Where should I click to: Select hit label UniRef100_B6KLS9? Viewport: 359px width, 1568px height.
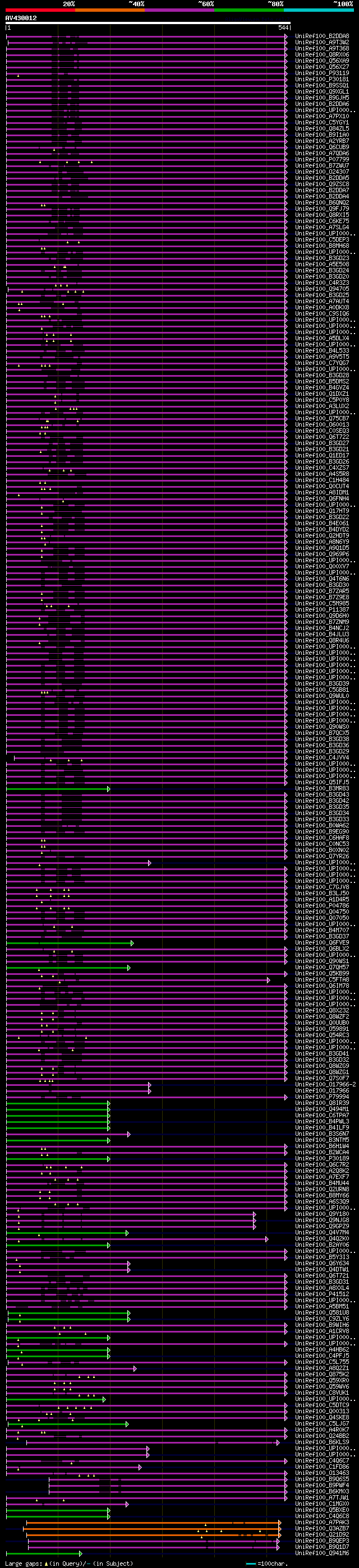[322, 1442]
